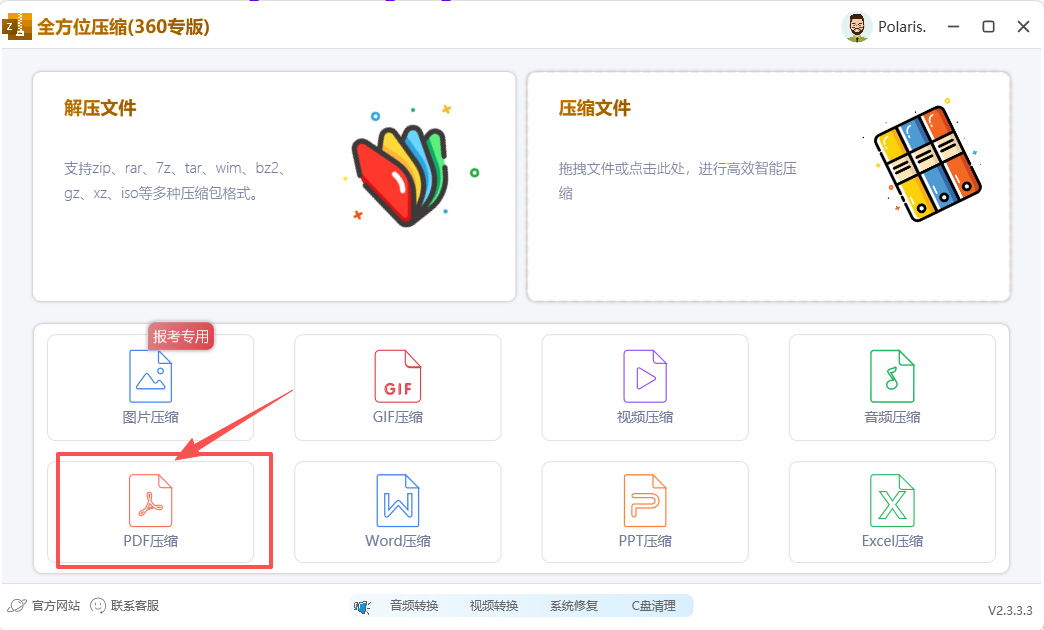The height and width of the screenshot is (630, 1044).
Task: Launch the PDF压缩 tool
Action: click(150, 512)
